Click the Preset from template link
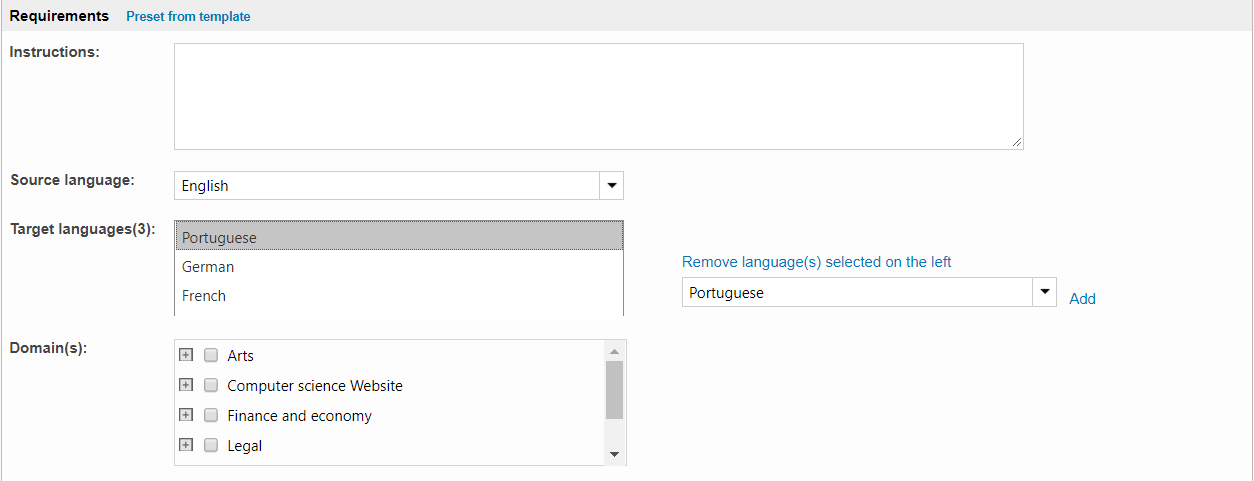This screenshot has height=481, width=1254. point(188,16)
